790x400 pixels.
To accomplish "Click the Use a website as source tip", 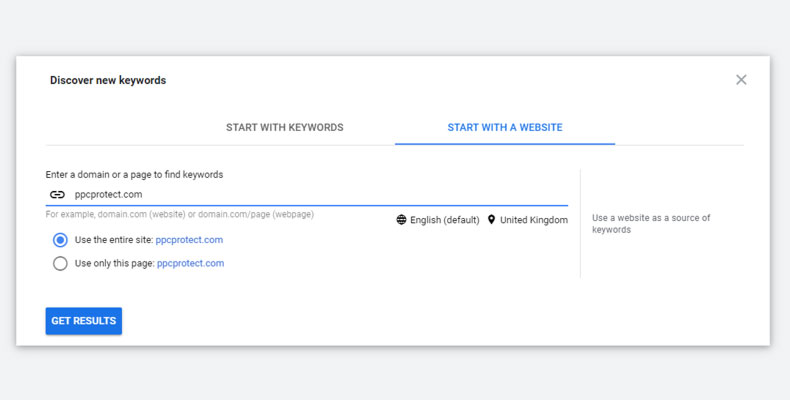I will [650, 223].
